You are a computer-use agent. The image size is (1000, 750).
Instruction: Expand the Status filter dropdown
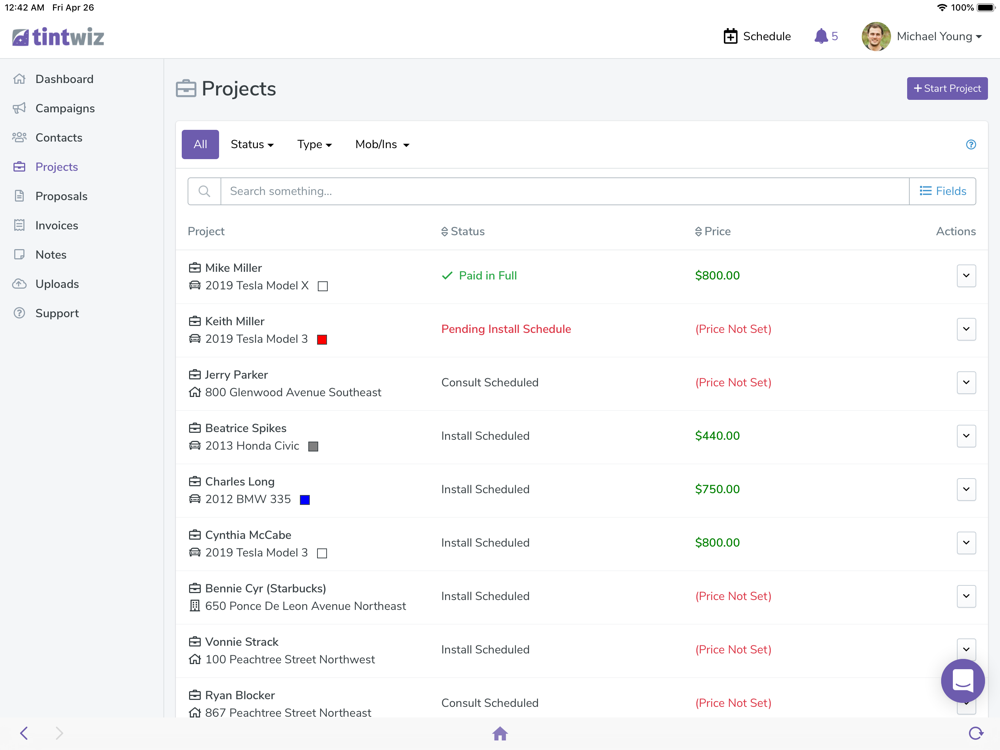(252, 145)
